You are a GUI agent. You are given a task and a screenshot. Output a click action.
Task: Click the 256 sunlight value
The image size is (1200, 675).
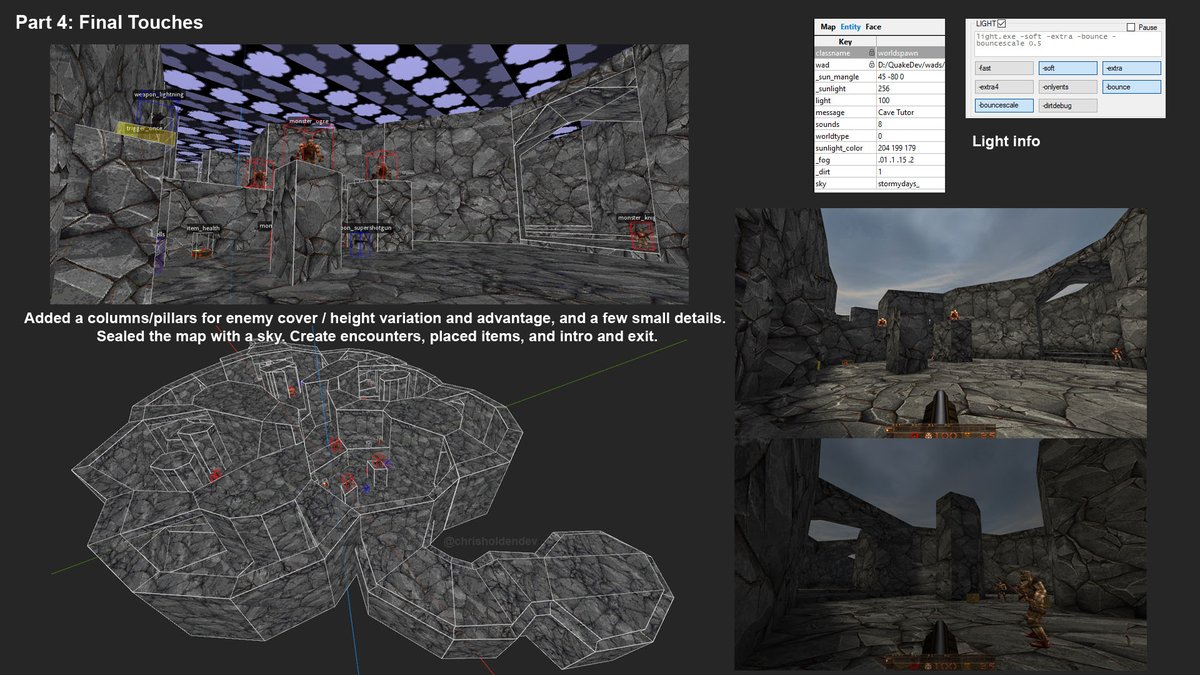(910, 88)
